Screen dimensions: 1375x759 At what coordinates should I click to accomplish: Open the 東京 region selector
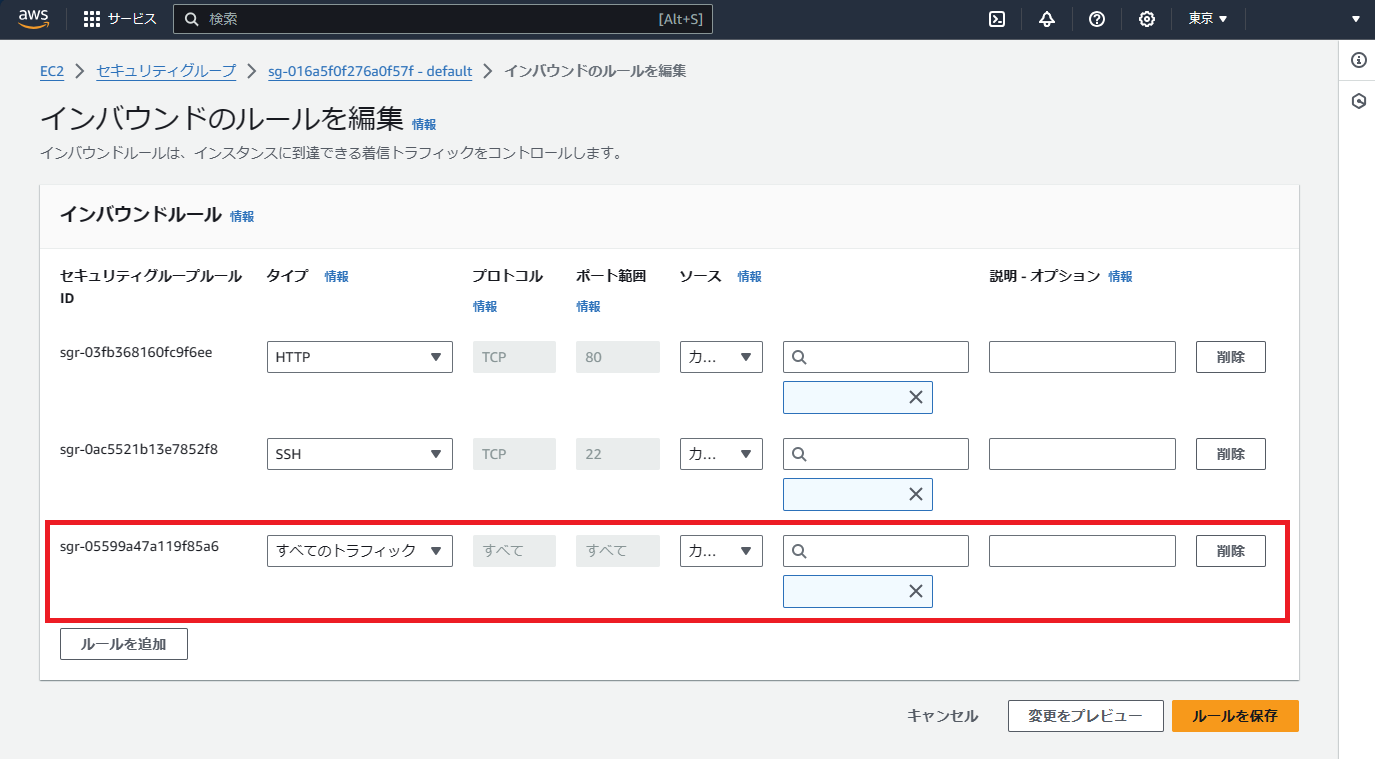[1208, 19]
